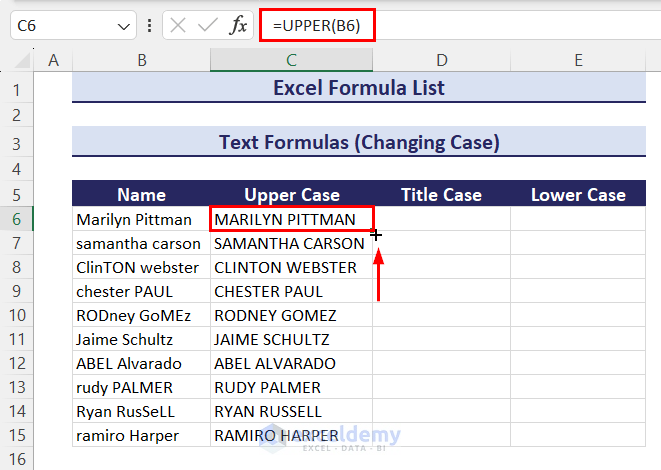Select column E header
This screenshot has height=470, width=661.
pos(578,60)
